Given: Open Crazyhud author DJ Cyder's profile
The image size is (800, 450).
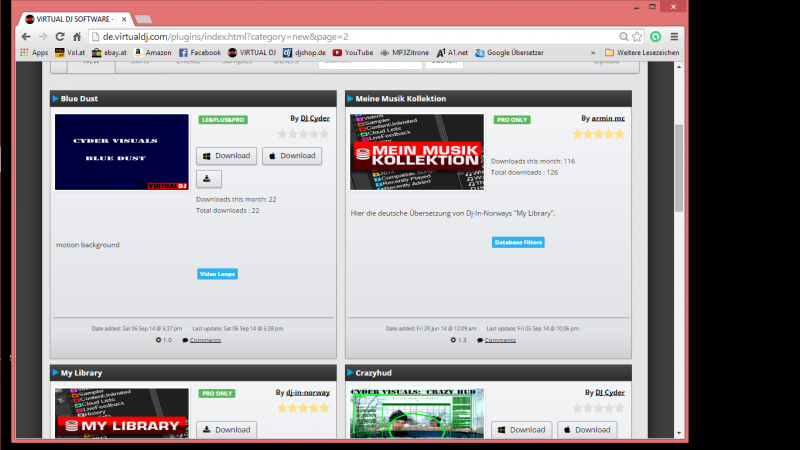Looking at the screenshot, I should coord(610,392).
